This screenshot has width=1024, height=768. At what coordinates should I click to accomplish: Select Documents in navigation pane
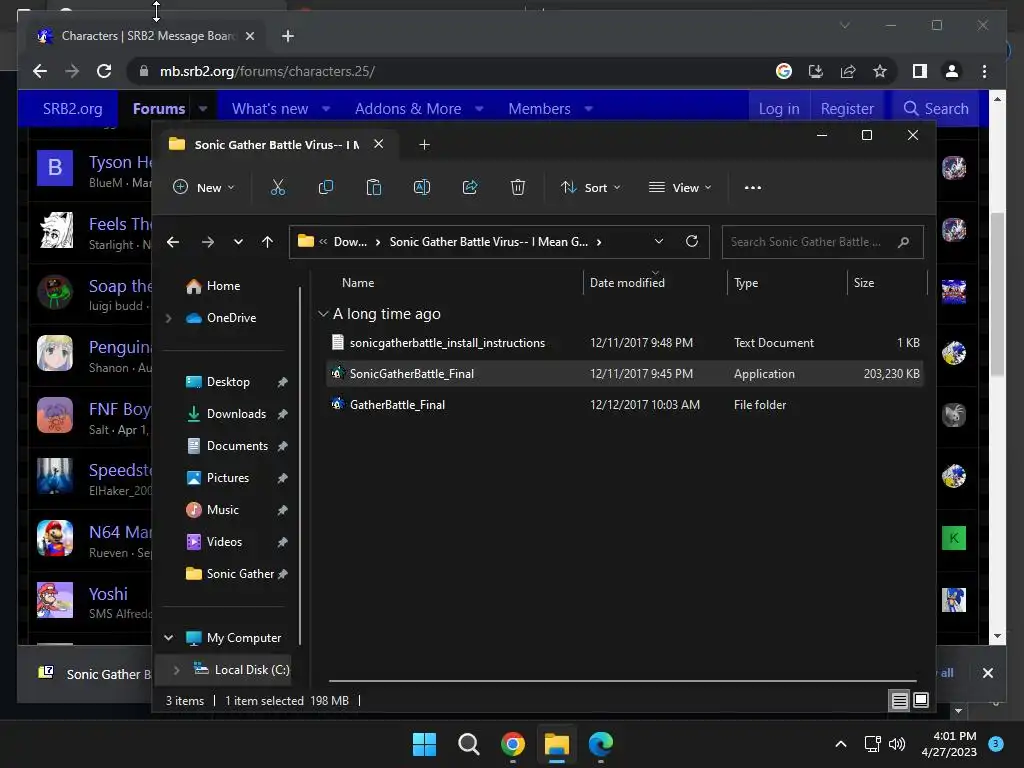tap(237, 446)
